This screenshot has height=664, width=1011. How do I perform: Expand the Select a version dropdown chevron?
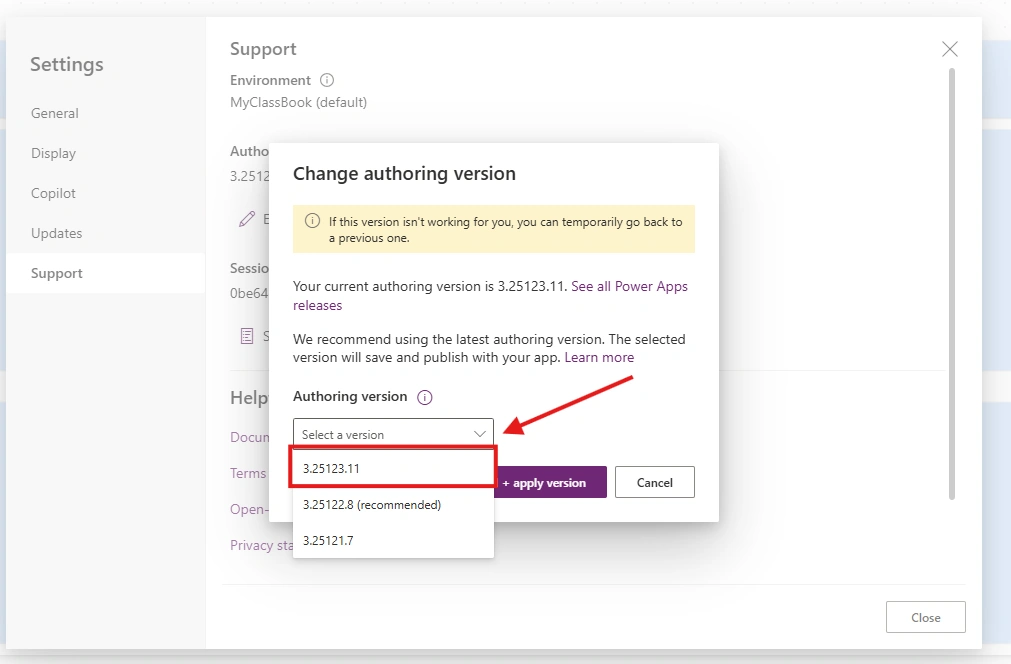click(480, 434)
